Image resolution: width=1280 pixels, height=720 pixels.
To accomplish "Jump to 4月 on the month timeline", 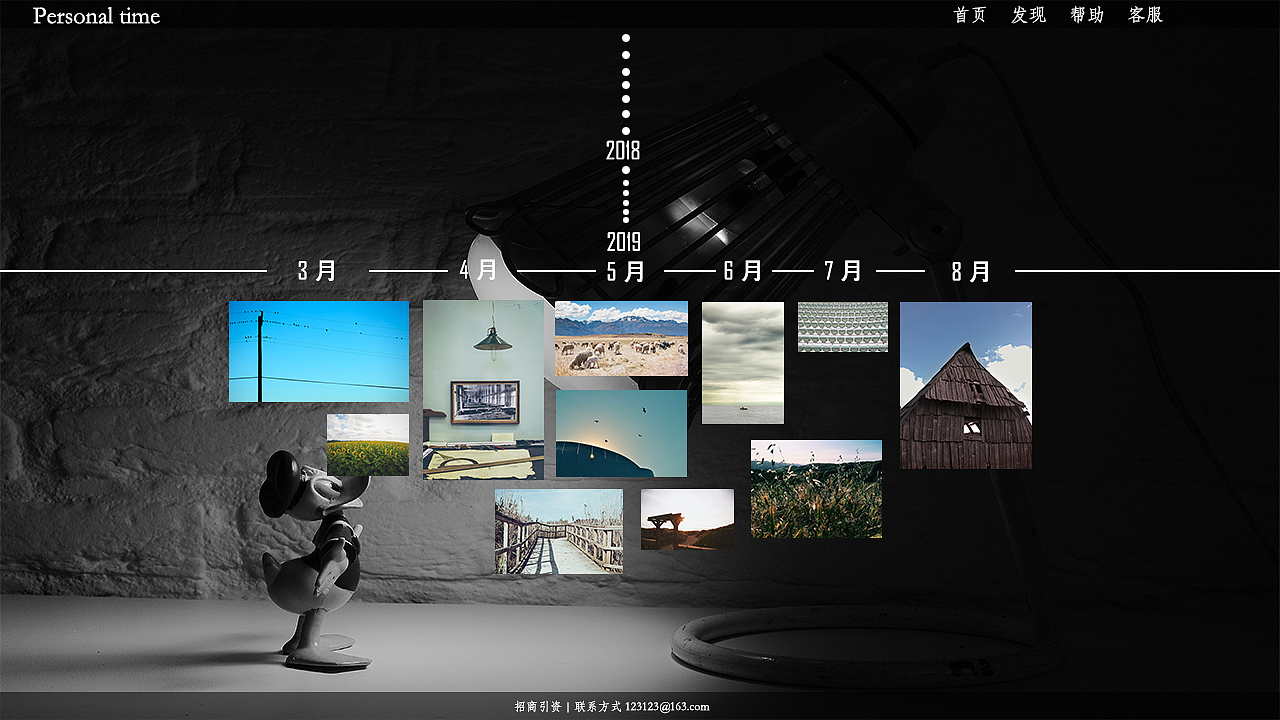I will [x=479, y=270].
